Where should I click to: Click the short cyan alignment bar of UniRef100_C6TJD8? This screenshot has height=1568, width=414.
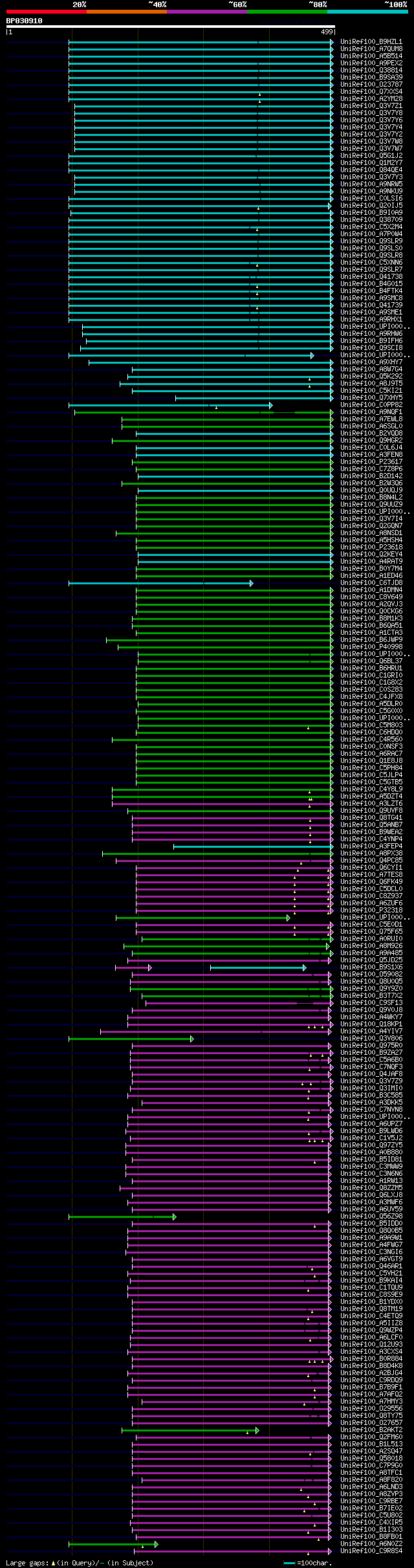coord(160,583)
